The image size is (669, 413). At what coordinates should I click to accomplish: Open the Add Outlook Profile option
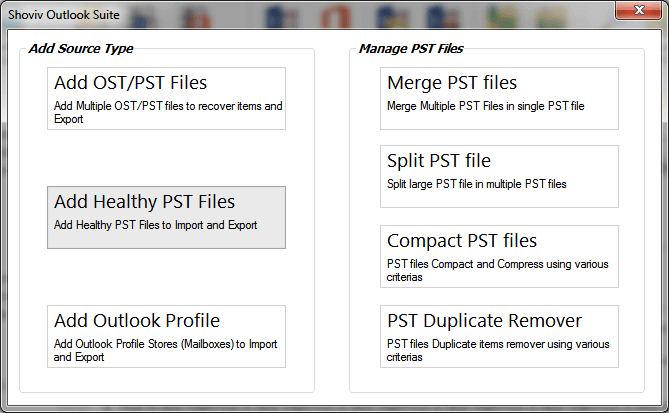pyautogui.click(x=166, y=336)
